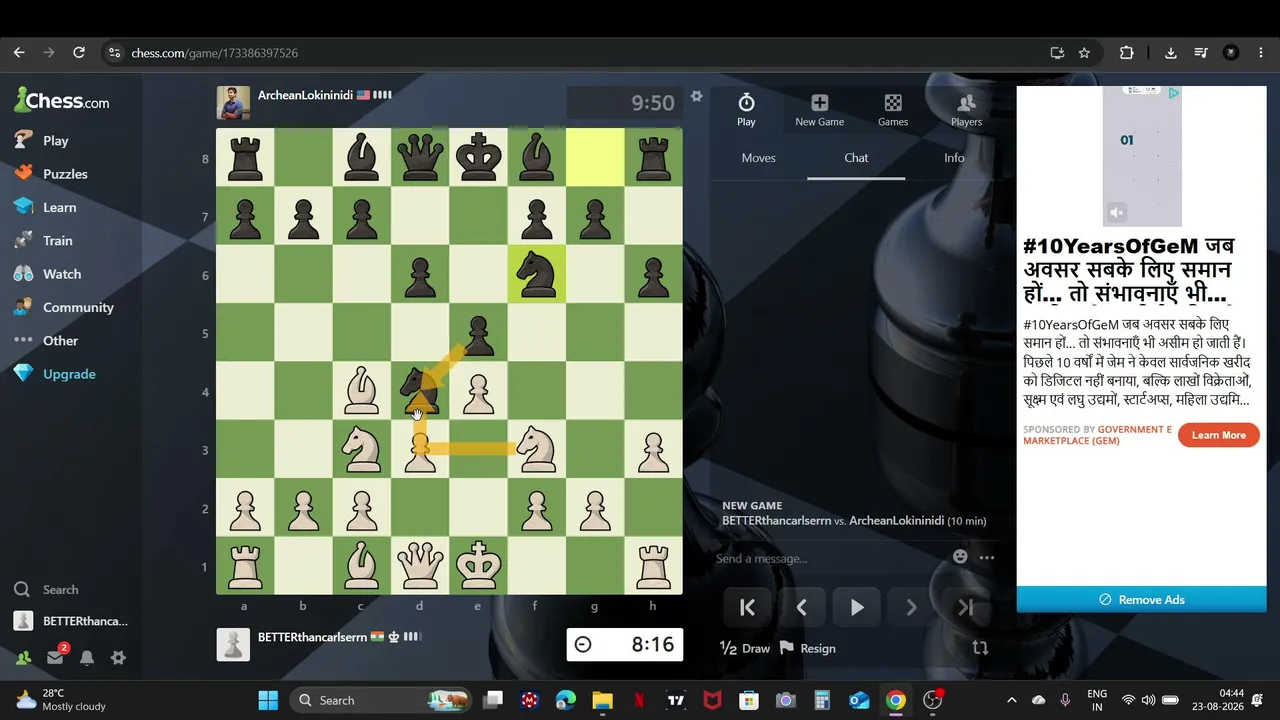Bookmark this page with the star
This screenshot has width=1280, height=720.
click(x=1084, y=53)
